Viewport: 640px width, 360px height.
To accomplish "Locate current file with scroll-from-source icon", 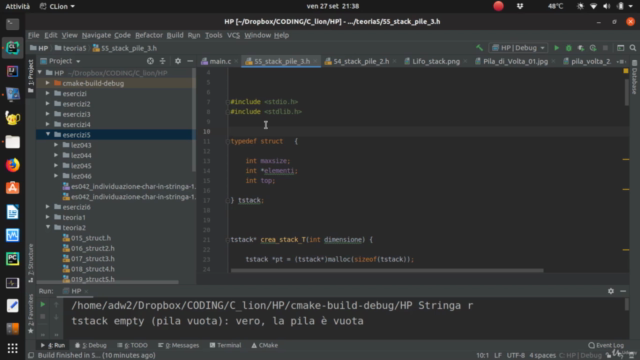I will 150,61.
